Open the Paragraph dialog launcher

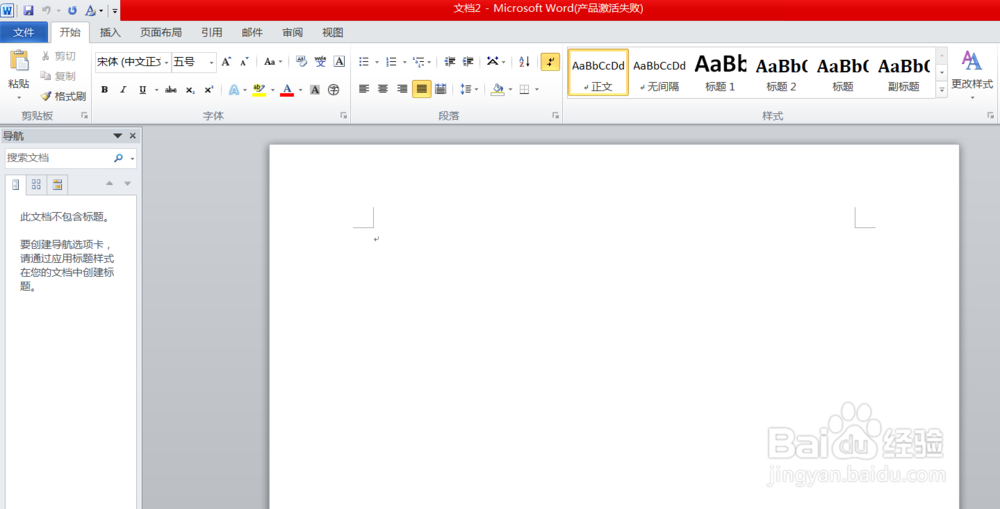555,115
